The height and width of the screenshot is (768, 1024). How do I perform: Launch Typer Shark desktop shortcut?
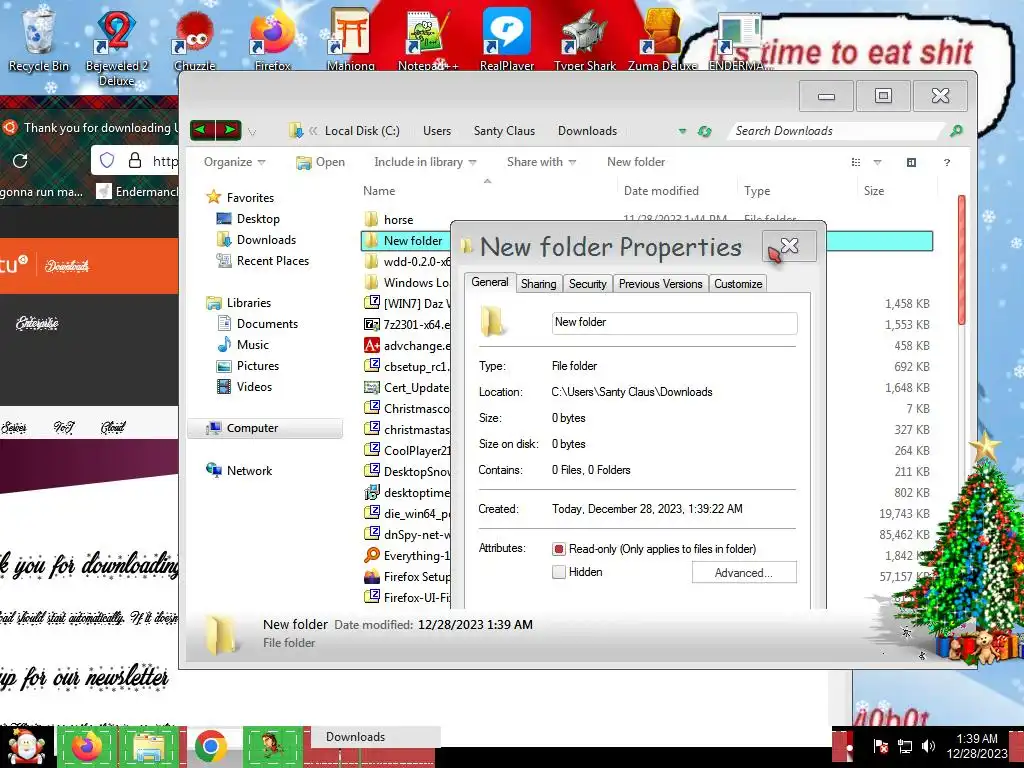point(584,39)
